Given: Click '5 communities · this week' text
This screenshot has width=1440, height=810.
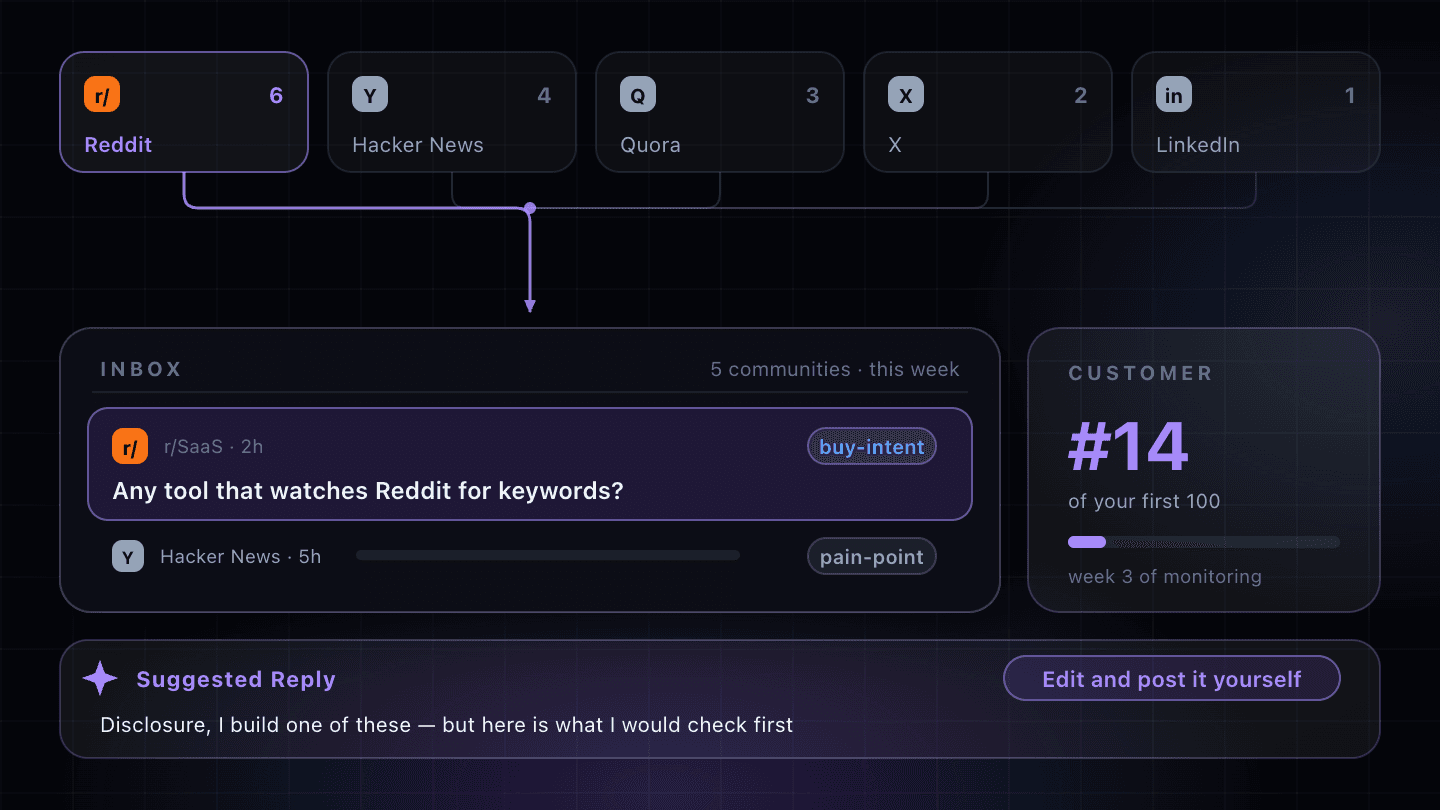Looking at the screenshot, I should click(835, 369).
